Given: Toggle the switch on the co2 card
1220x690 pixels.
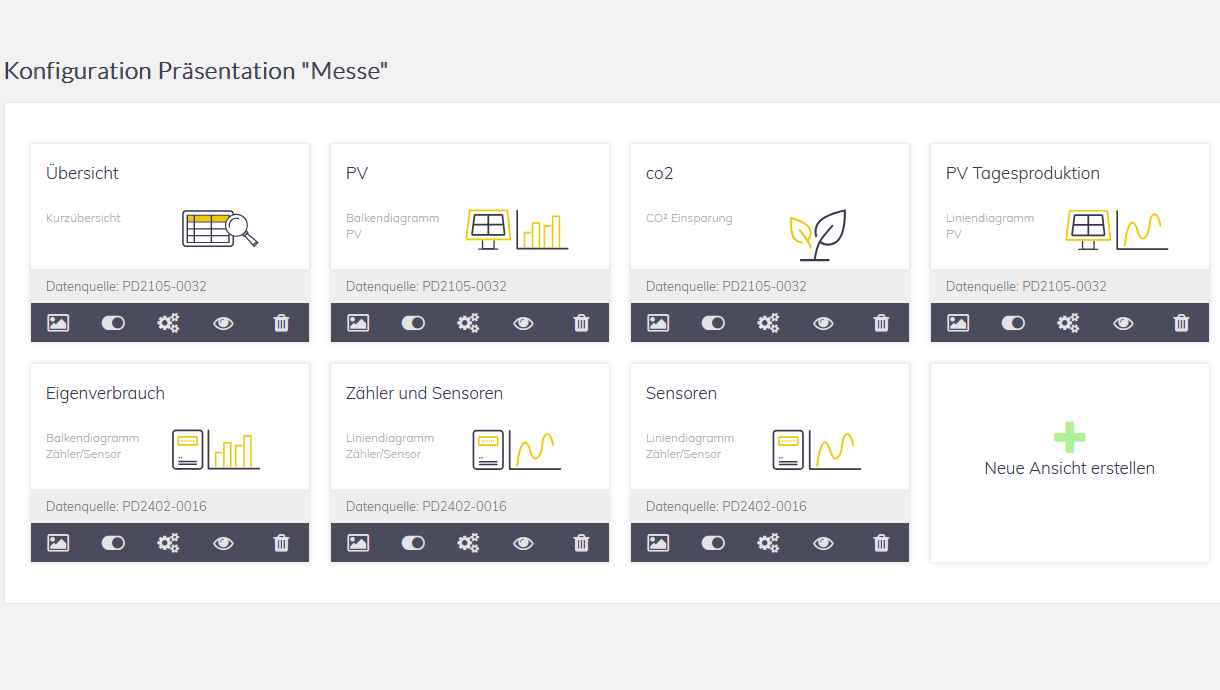Looking at the screenshot, I should tap(713, 323).
